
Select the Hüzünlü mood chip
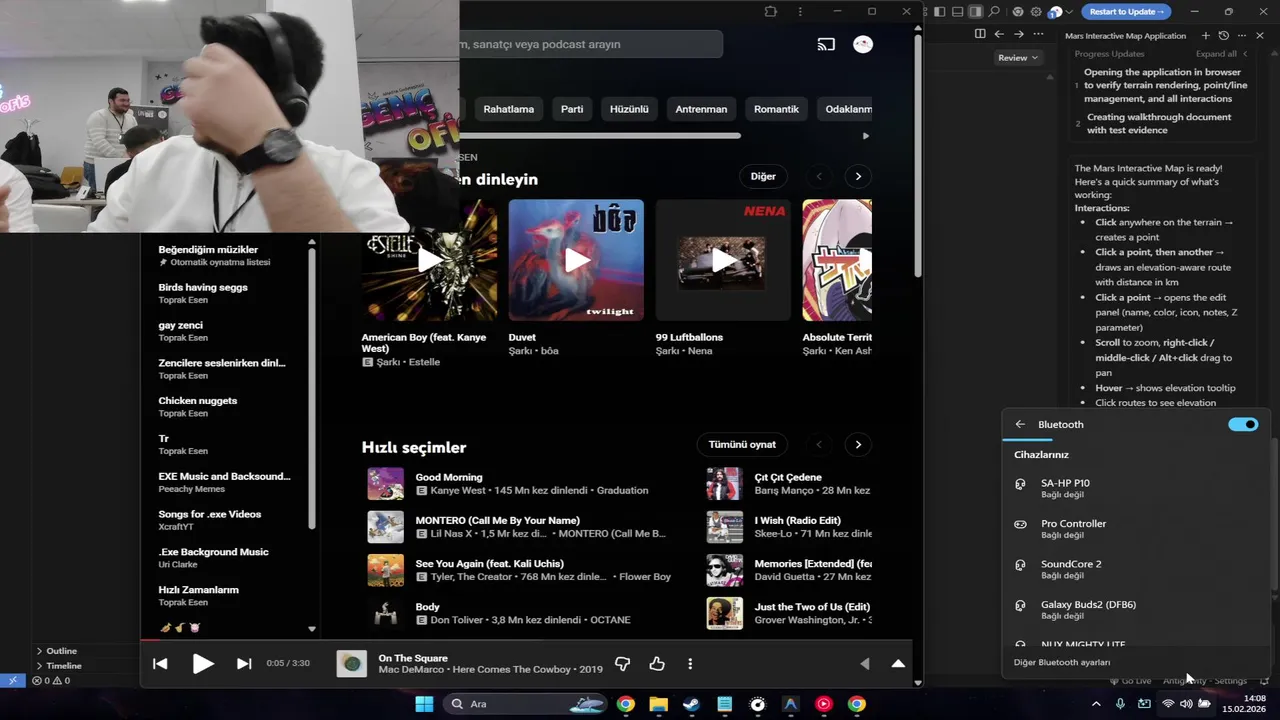click(629, 109)
